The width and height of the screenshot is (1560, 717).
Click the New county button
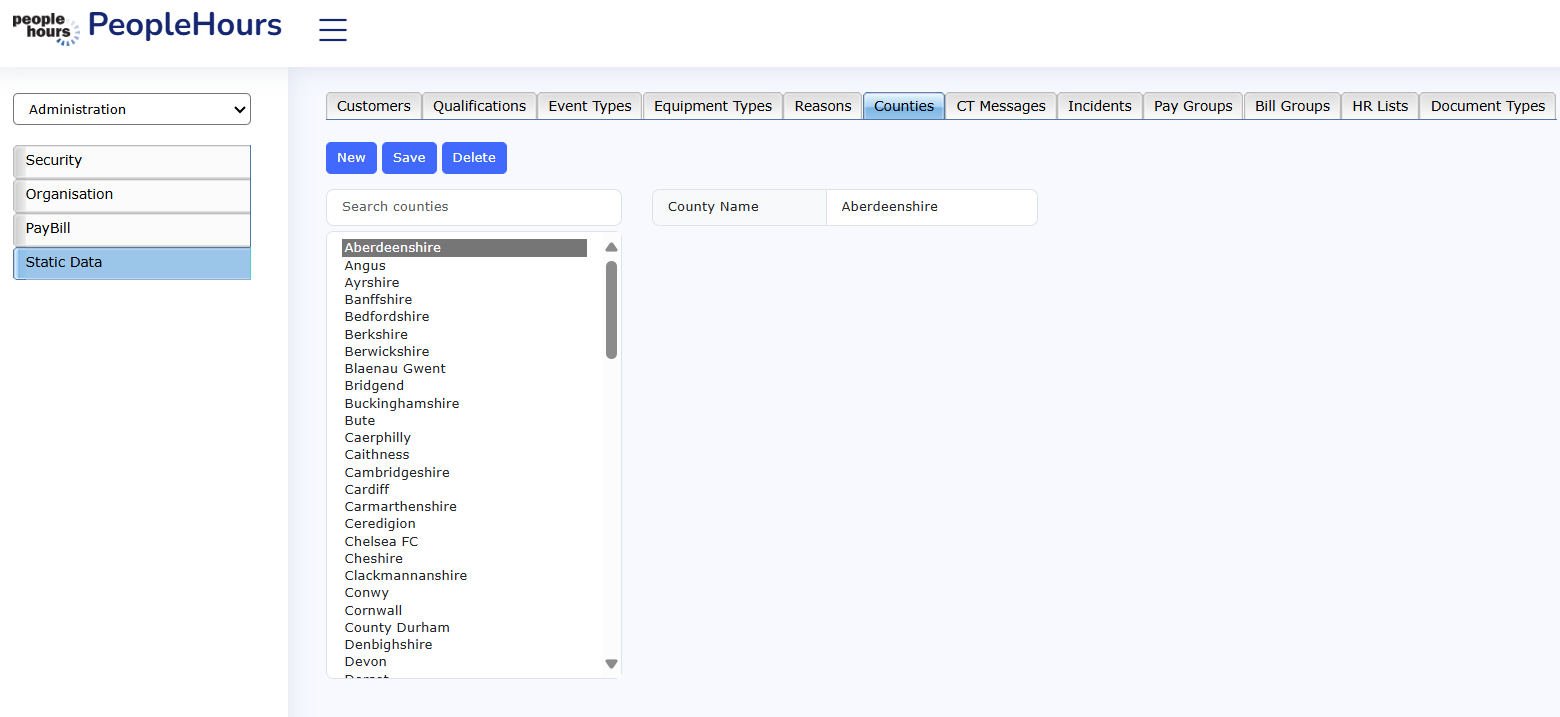click(x=351, y=158)
